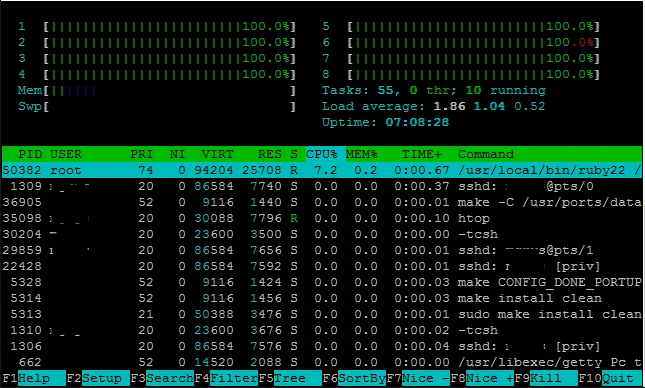The height and width of the screenshot is (388, 645).
Task: Switch to Tree view with F5
Action: [290, 378]
